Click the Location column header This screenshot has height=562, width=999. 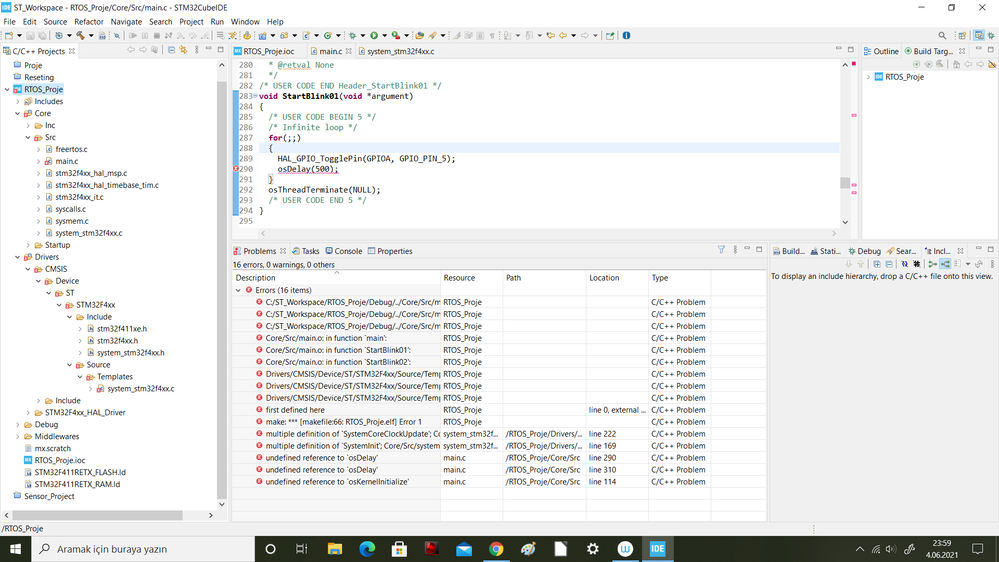616,278
